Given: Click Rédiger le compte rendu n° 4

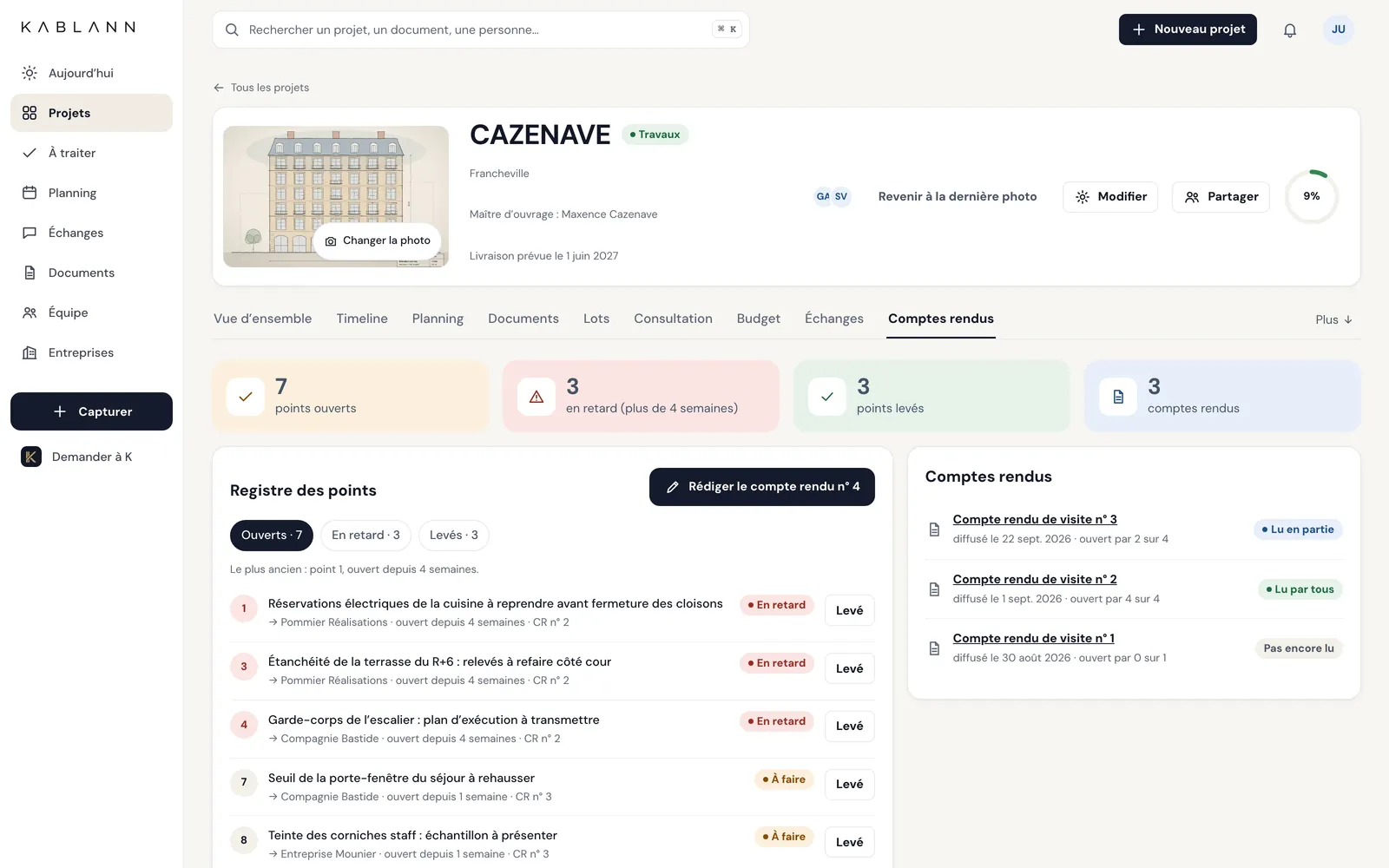Looking at the screenshot, I should (762, 487).
